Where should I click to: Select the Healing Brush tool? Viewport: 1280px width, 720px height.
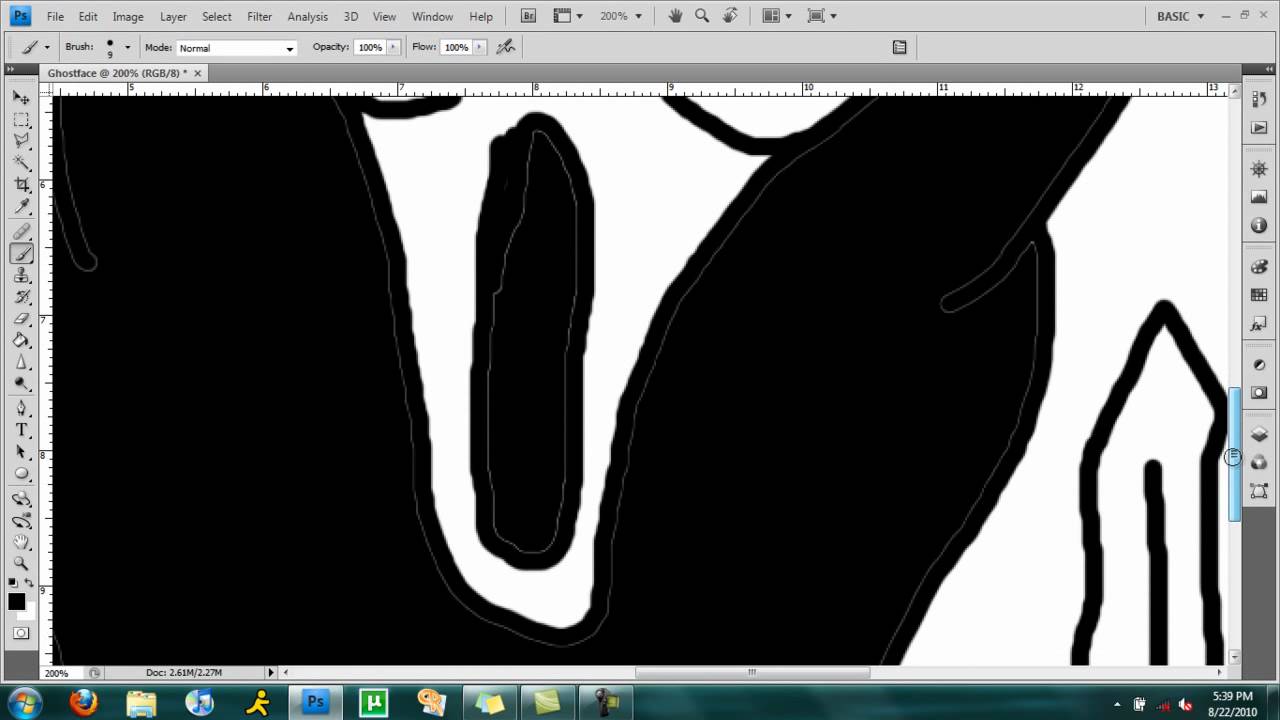(x=21, y=232)
